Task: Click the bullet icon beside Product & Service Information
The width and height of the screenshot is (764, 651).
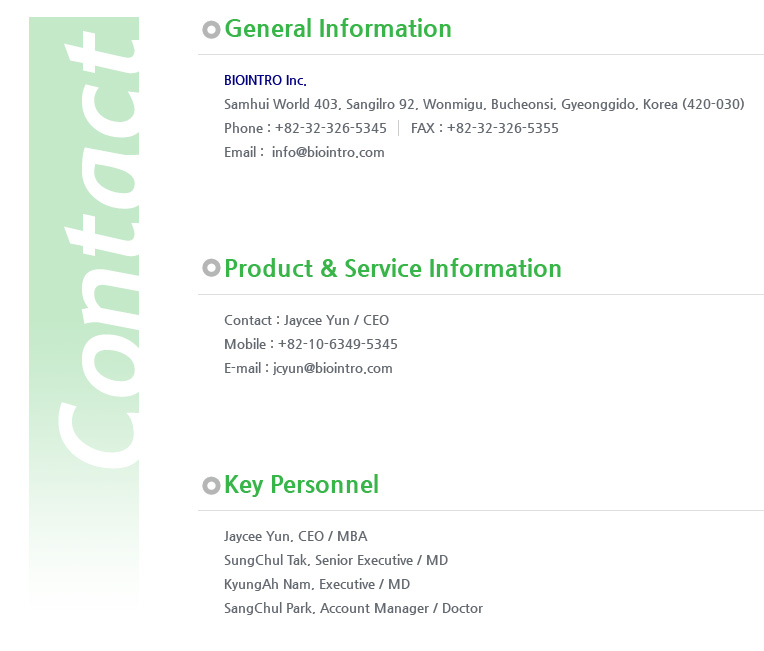Action: (x=211, y=268)
